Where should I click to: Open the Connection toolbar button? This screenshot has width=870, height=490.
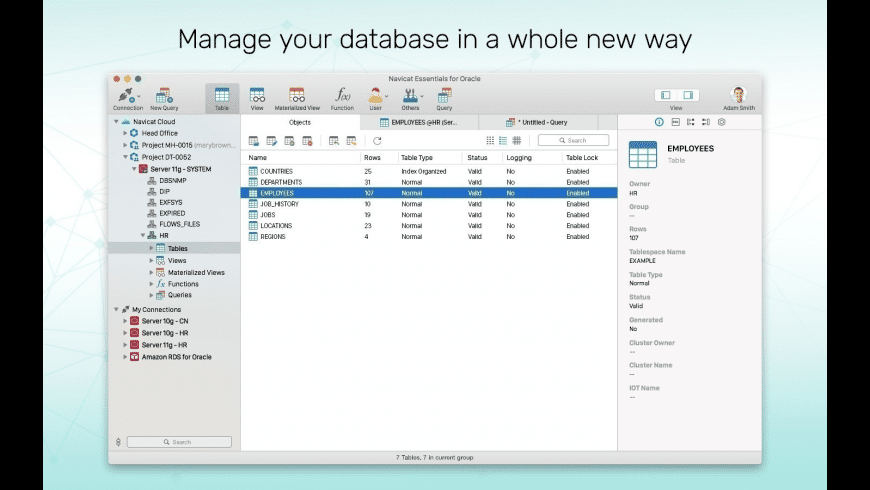pyautogui.click(x=126, y=99)
